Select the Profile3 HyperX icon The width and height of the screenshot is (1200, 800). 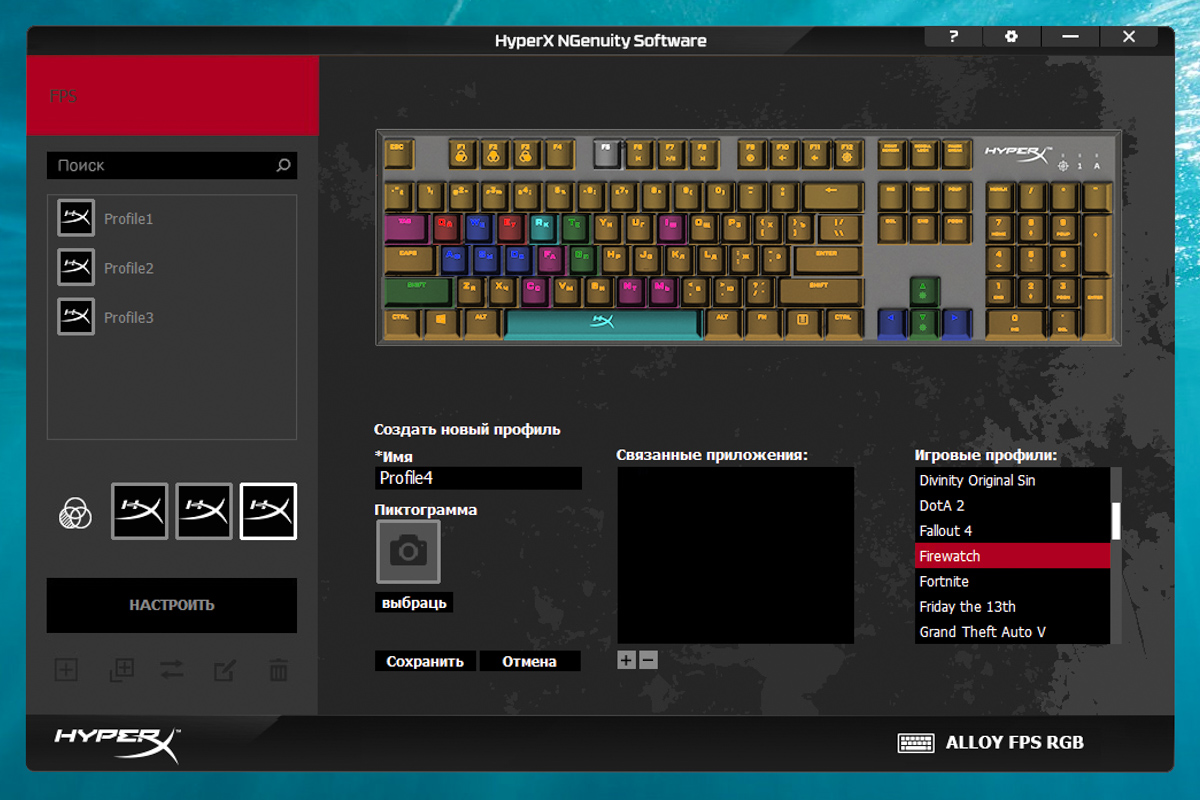[76, 317]
